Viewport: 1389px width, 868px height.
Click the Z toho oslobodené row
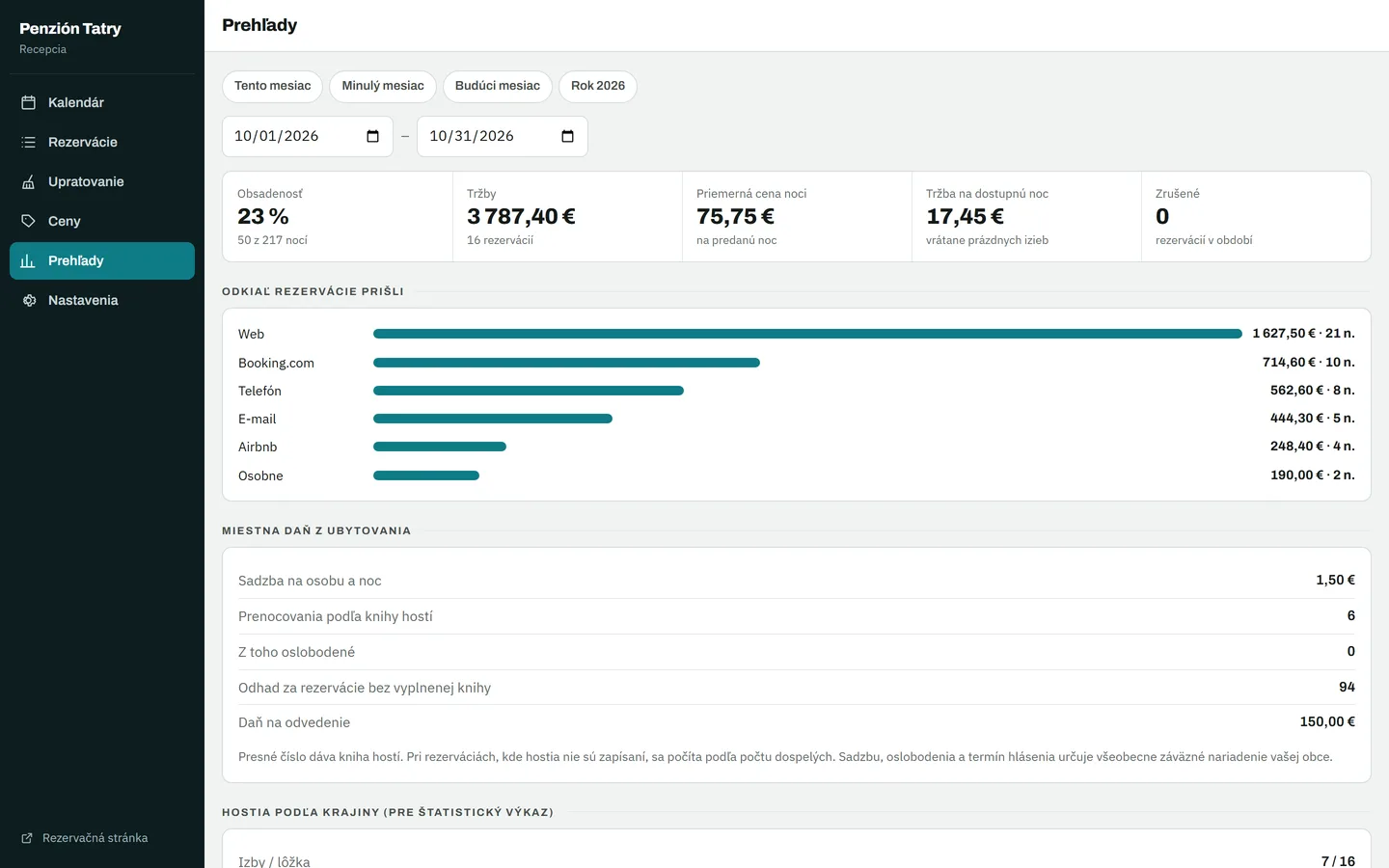pyautogui.click(x=797, y=652)
